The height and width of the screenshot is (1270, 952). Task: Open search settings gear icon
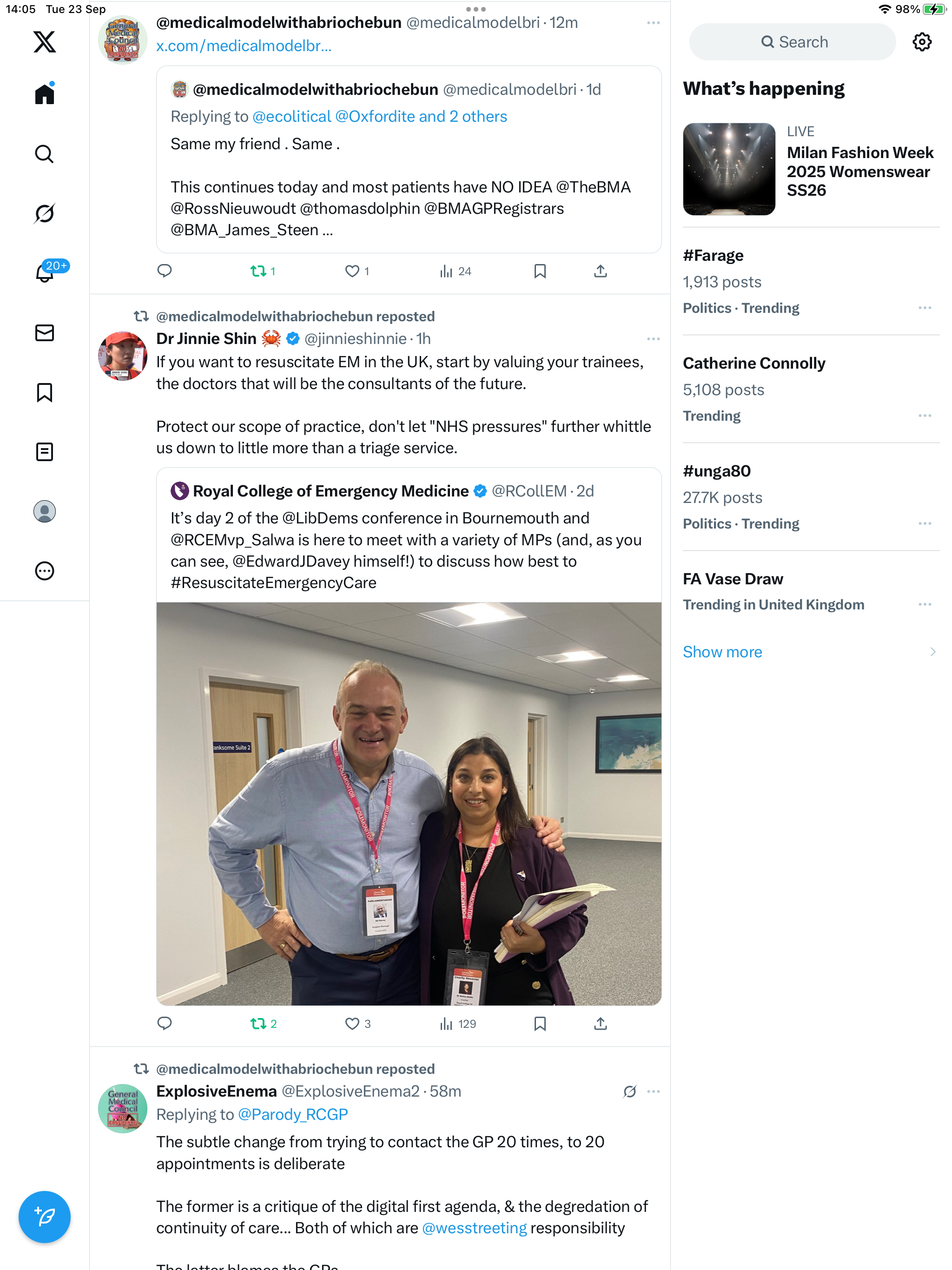tap(922, 42)
